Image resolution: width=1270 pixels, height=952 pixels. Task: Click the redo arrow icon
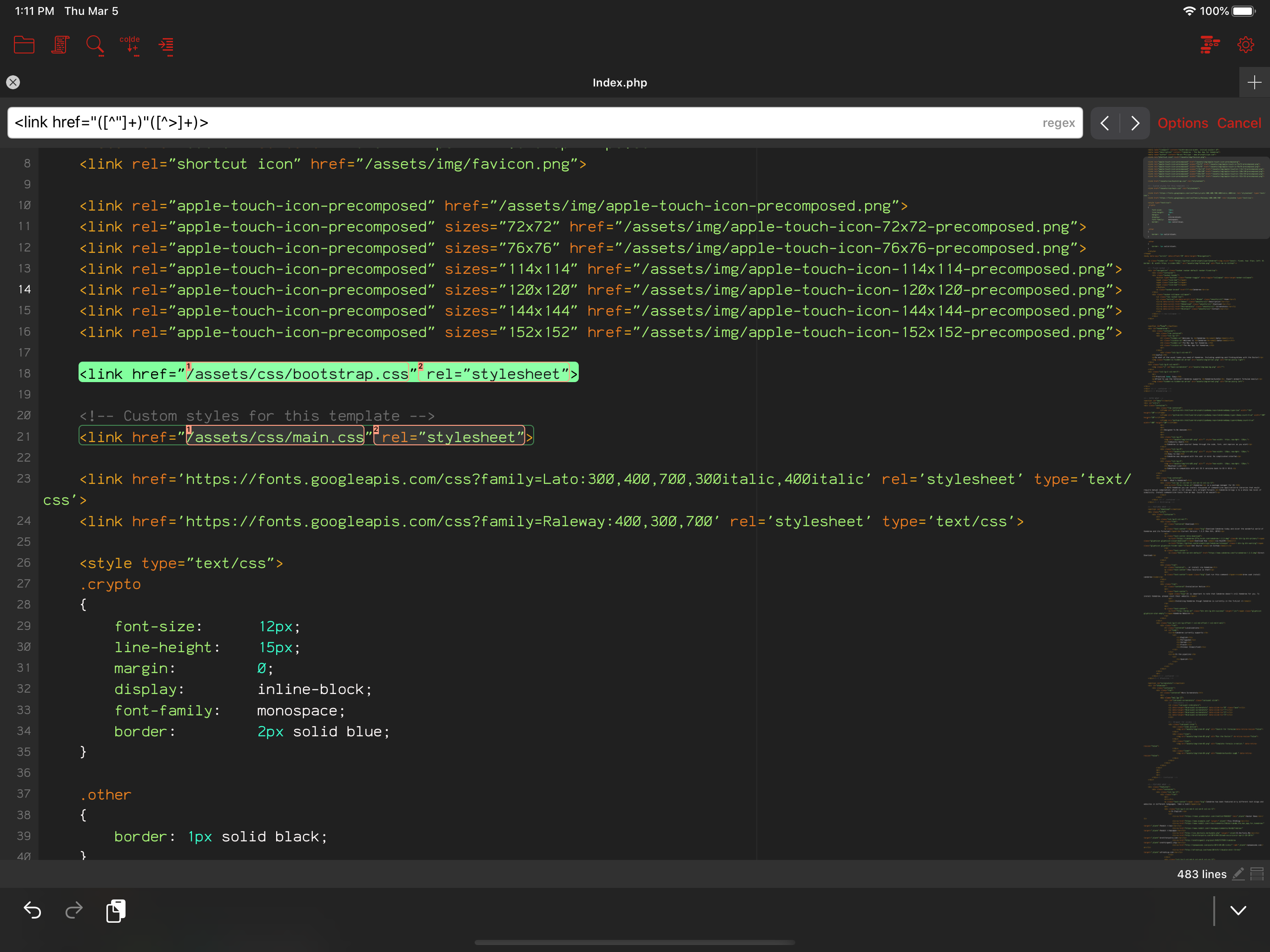(73, 910)
